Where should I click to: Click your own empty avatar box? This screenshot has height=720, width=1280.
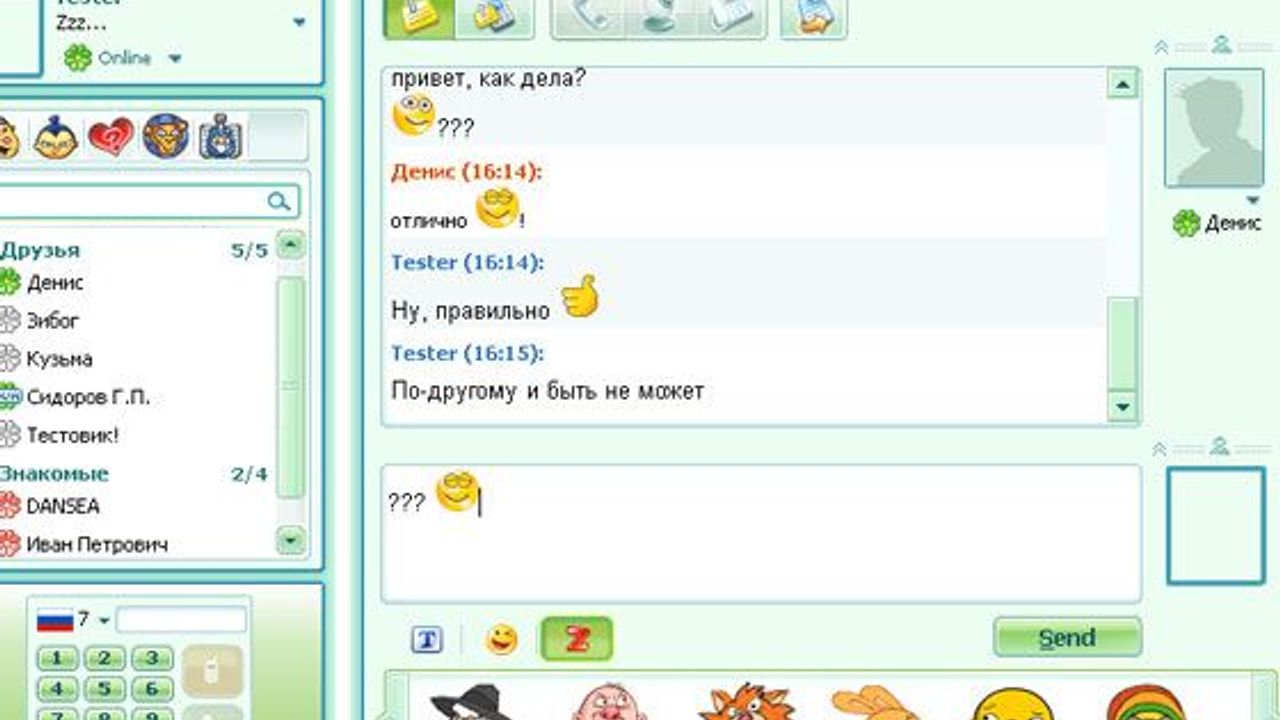tap(1216, 524)
